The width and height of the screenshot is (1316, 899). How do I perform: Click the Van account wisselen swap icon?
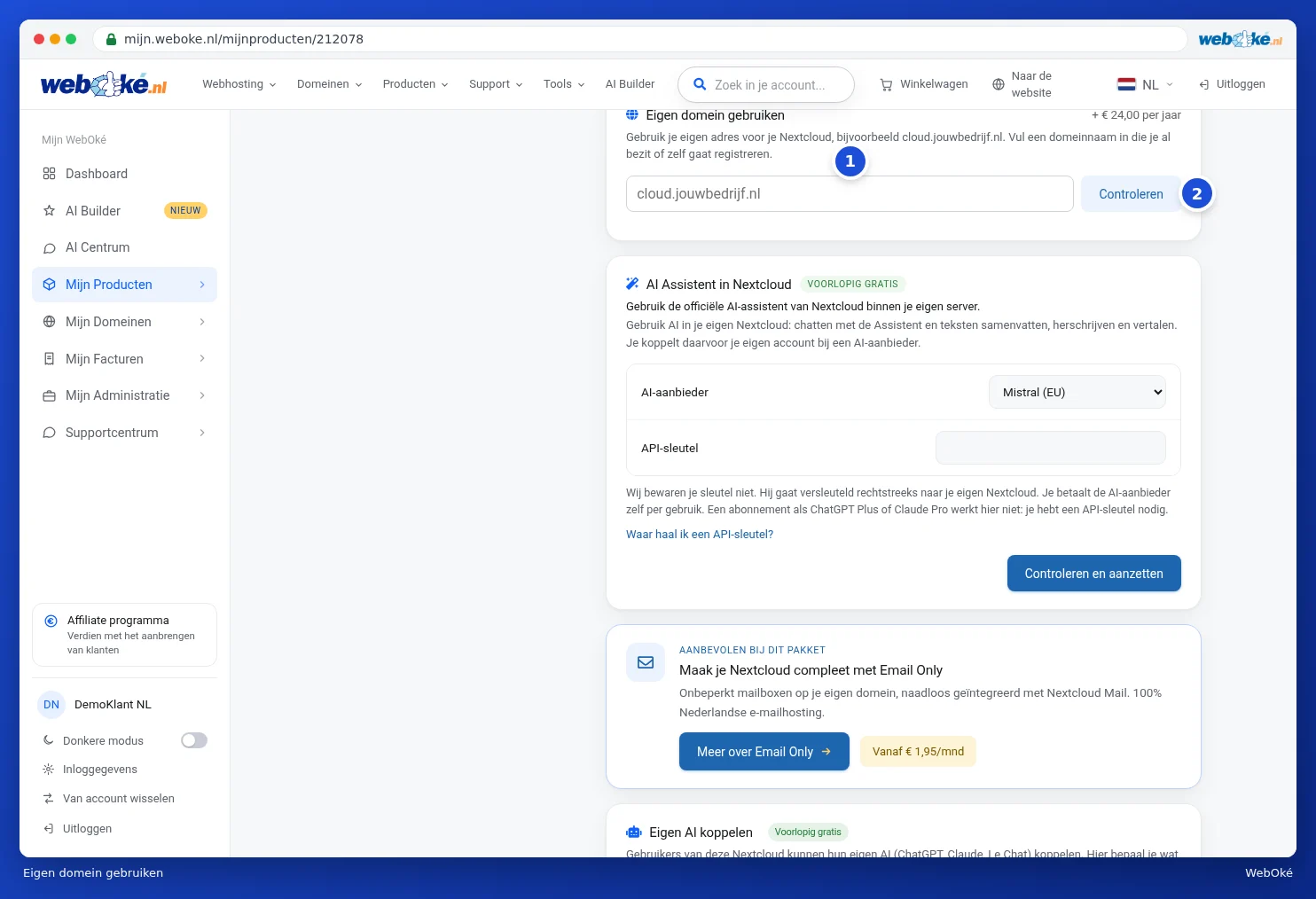tap(49, 799)
